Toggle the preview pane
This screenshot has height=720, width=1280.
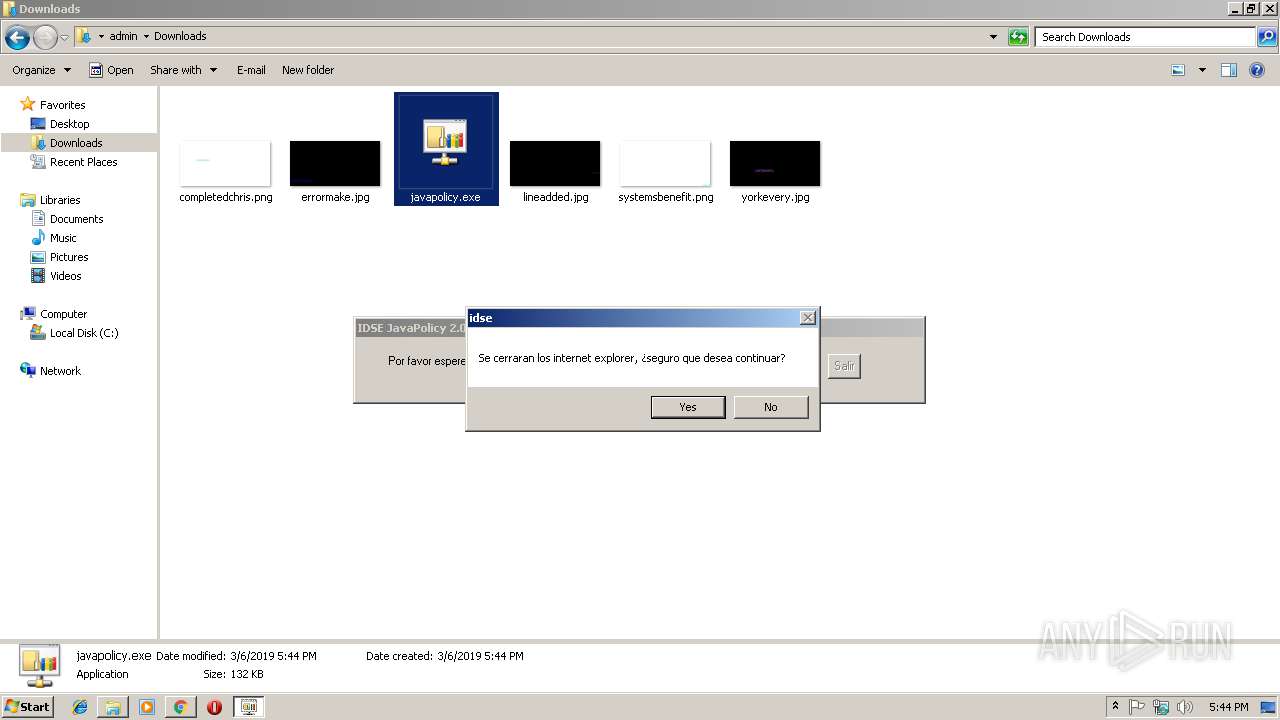click(1229, 70)
